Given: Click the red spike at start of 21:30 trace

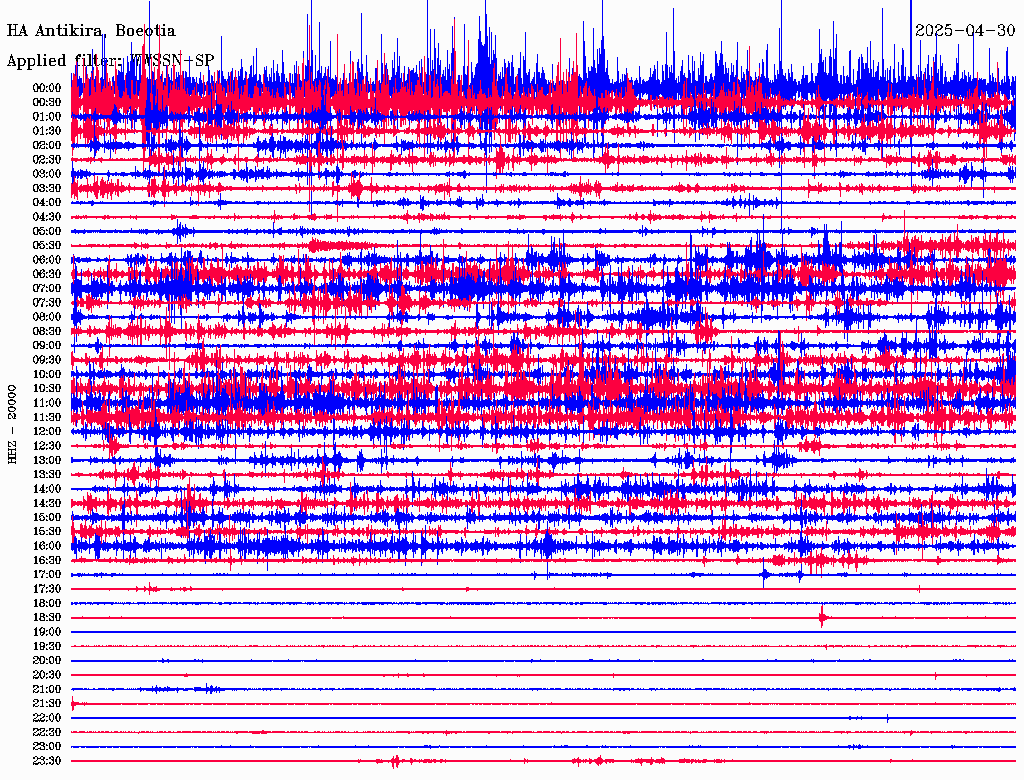Looking at the screenshot, I should coord(74,704).
